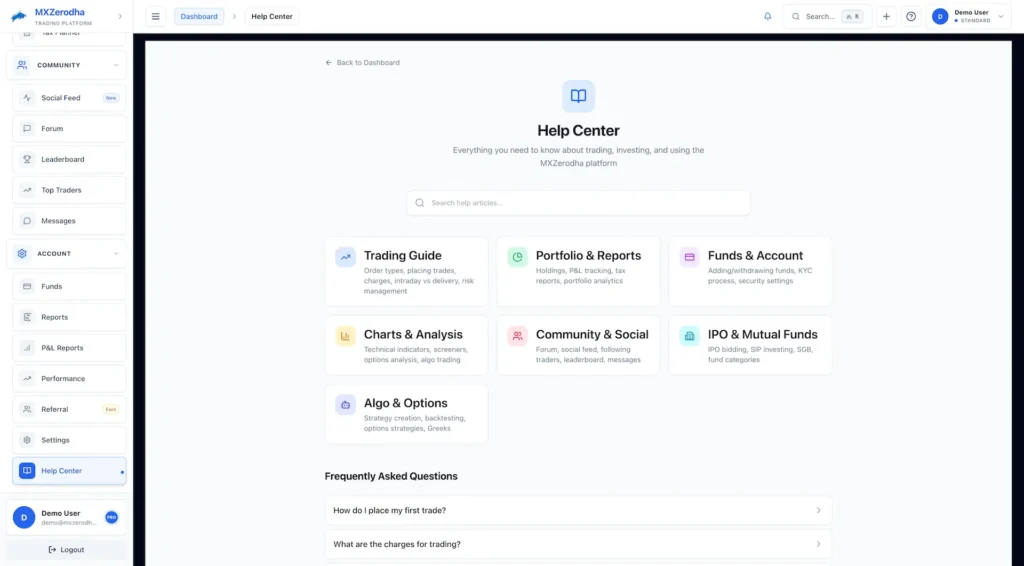This screenshot has width=1024, height=566.
Task: Click the Logout button
Action: [x=67, y=550]
